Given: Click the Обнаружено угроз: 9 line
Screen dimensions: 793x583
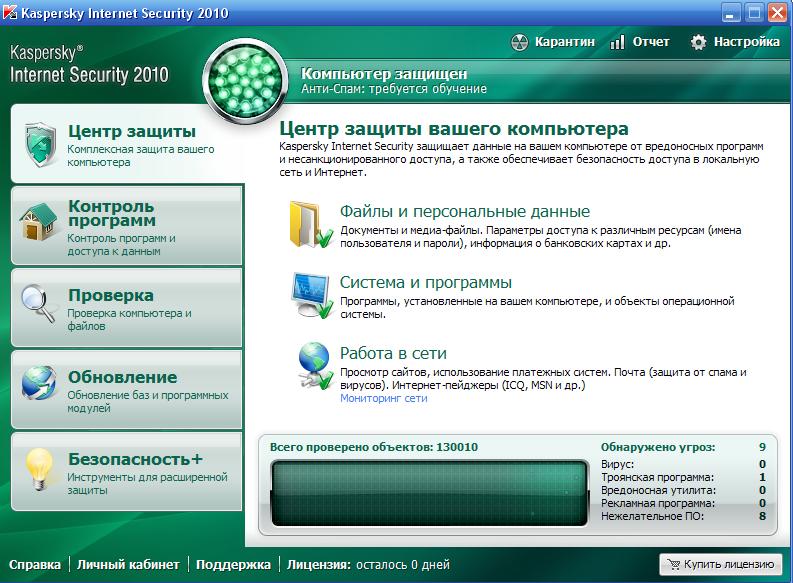Looking at the screenshot, I should click(x=683, y=447).
